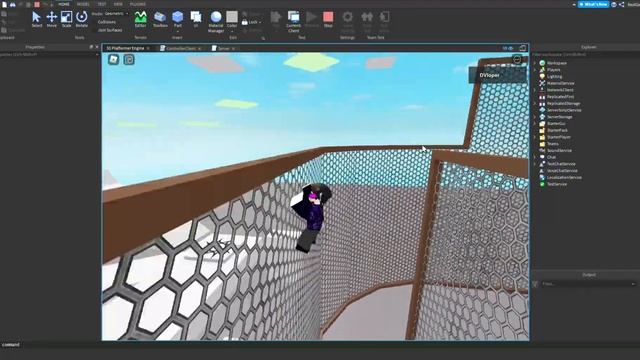Expand the Chat tree node

pyautogui.click(x=535, y=157)
